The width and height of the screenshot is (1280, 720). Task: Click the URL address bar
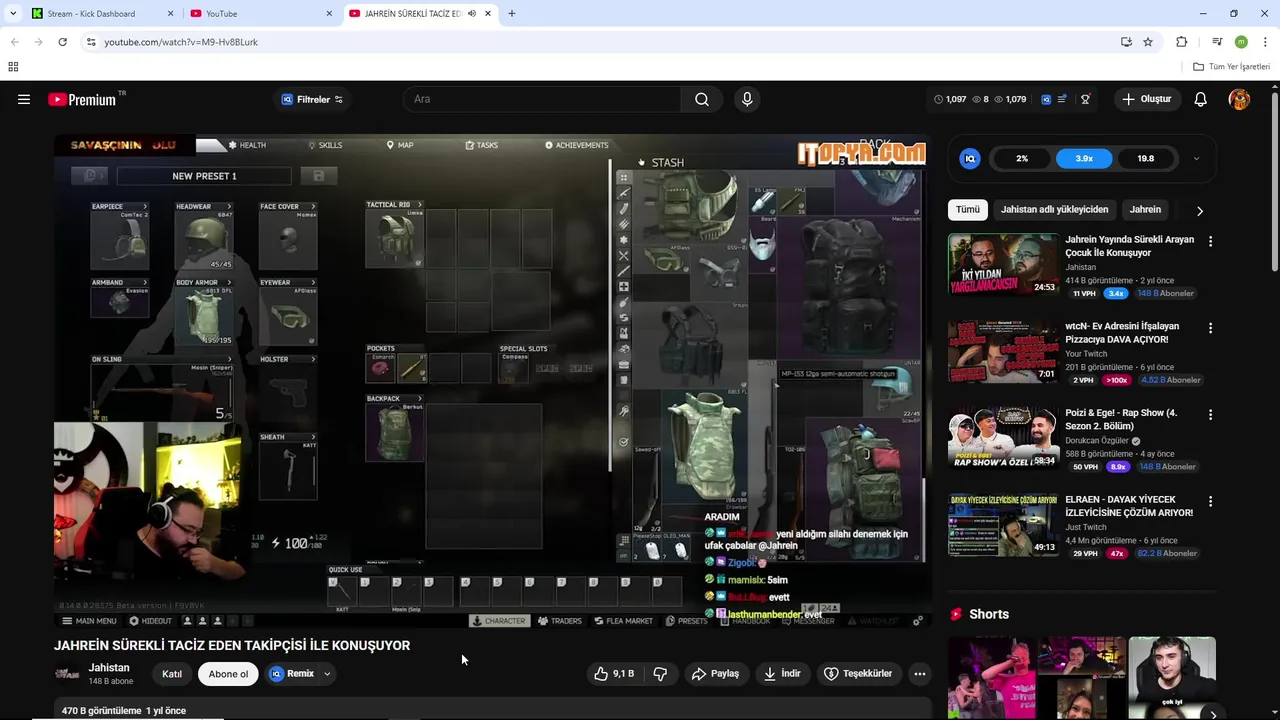pyautogui.click(x=600, y=42)
